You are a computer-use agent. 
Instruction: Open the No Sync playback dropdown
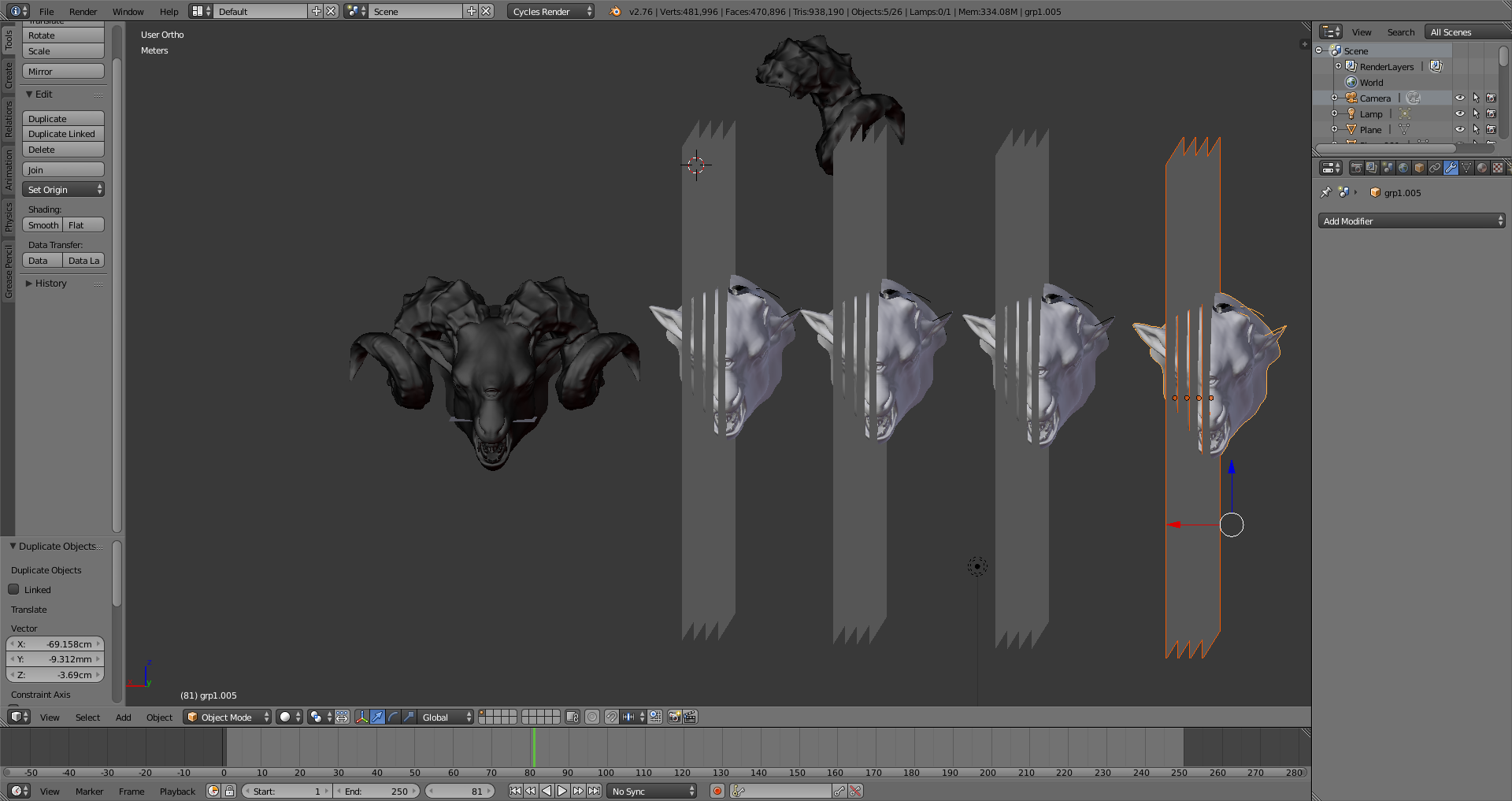click(652, 791)
